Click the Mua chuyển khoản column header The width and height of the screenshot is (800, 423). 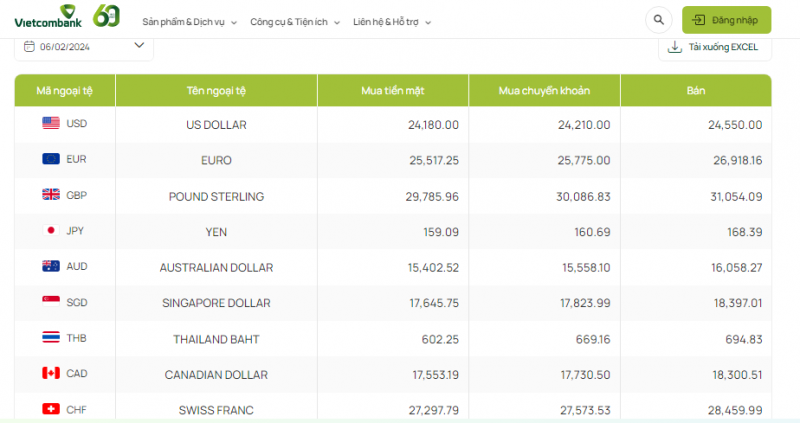click(544, 91)
